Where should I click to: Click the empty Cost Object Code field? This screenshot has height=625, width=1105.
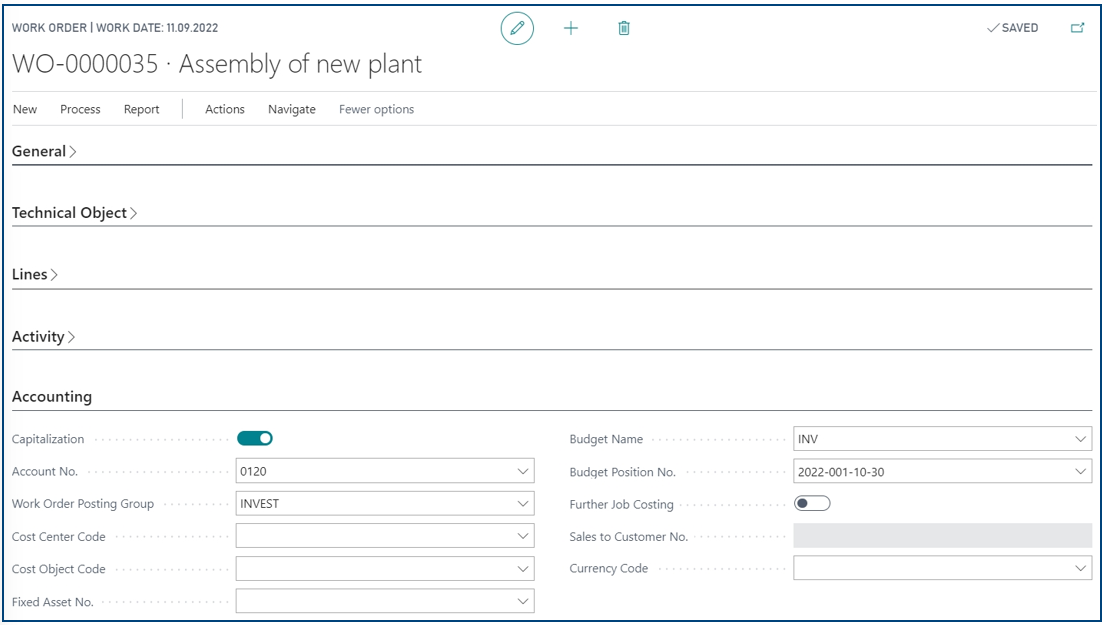click(385, 569)
